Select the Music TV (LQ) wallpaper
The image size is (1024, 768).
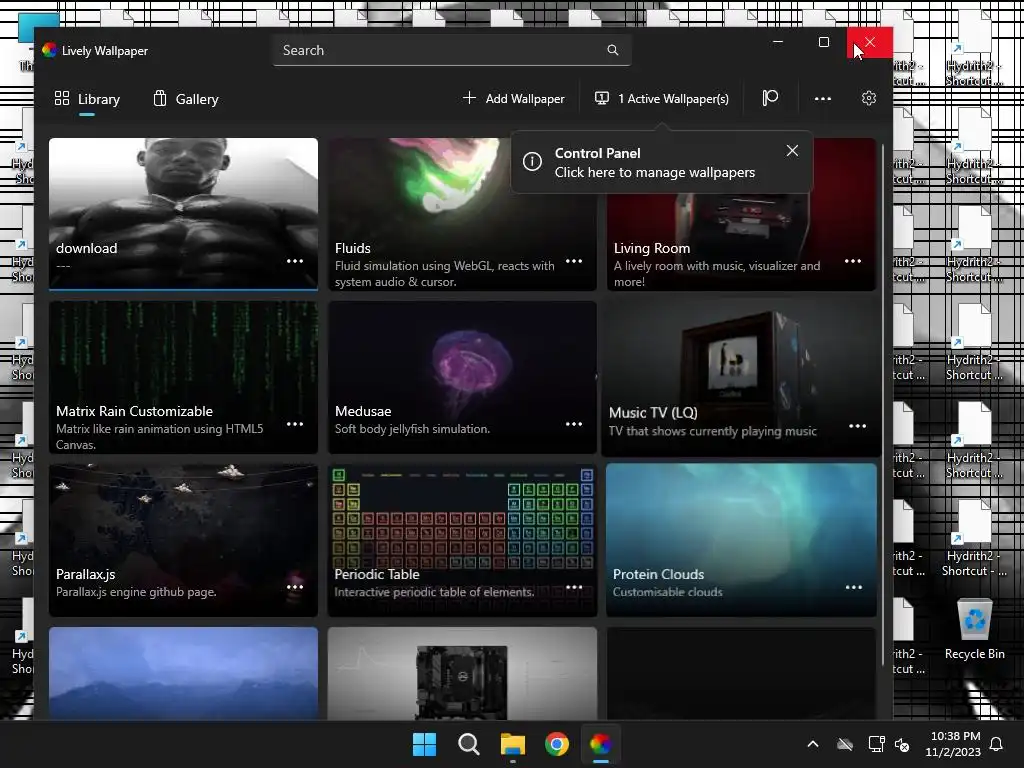[741, 377]
